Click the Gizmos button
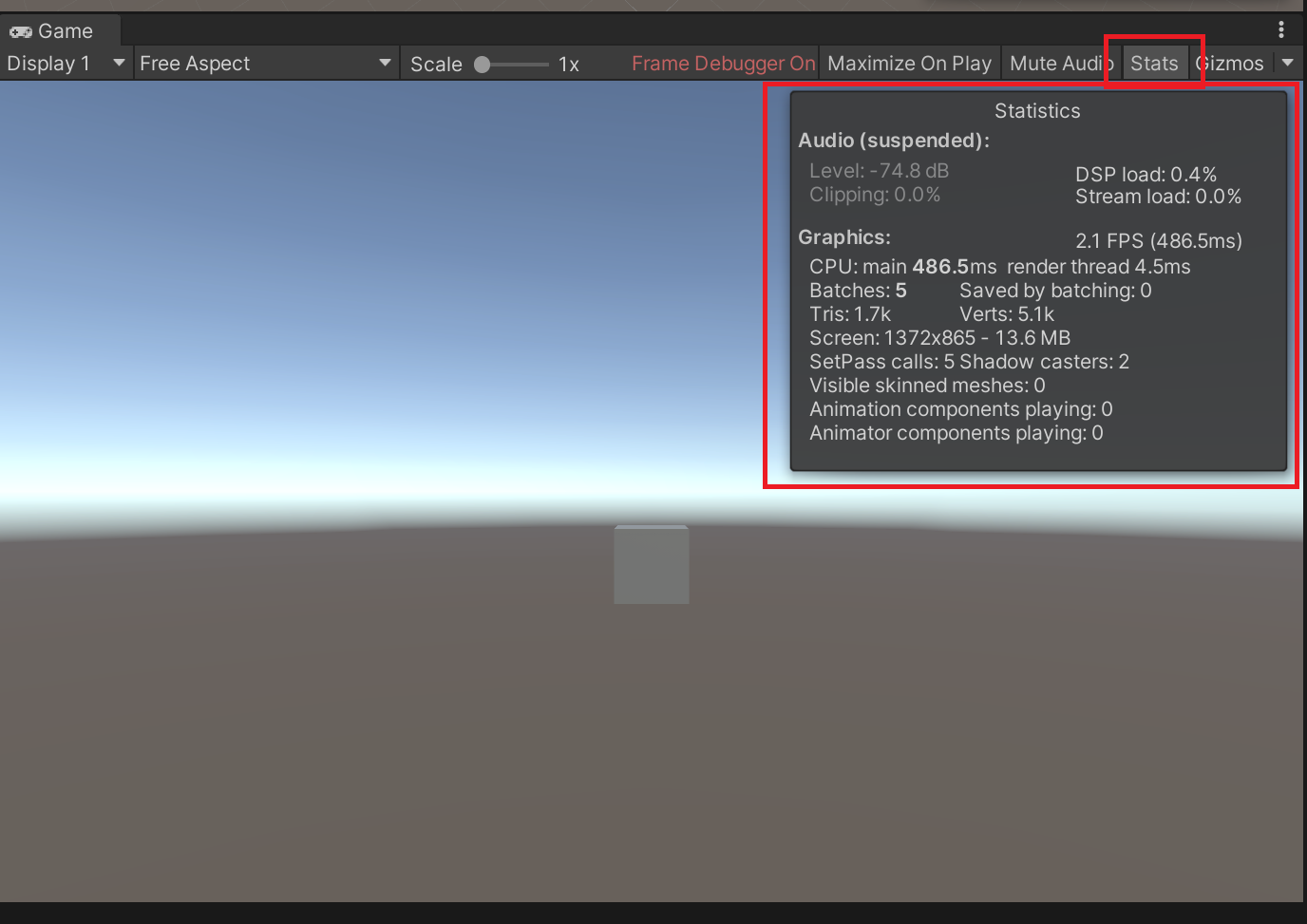The height and width of the screenshot is (924, 1307). point(1231,63)
